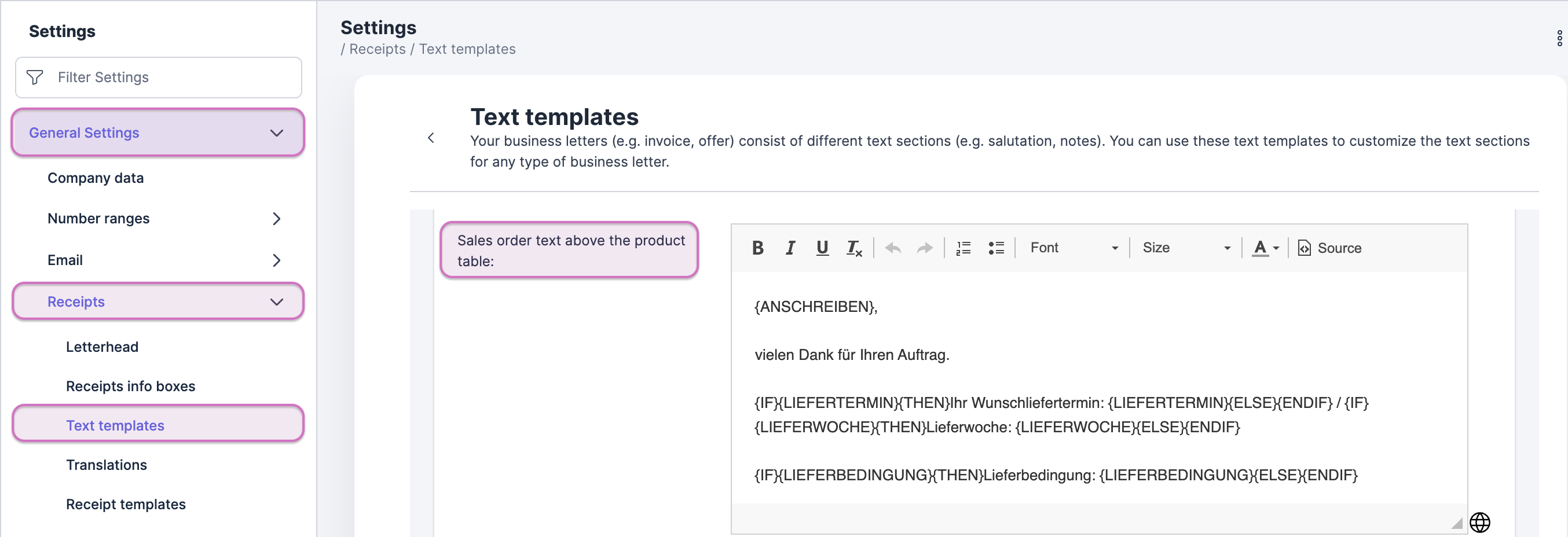Viewport: 1568px width, 537px height.
Task: Undo the last editor change
Action: click(893, 248)
